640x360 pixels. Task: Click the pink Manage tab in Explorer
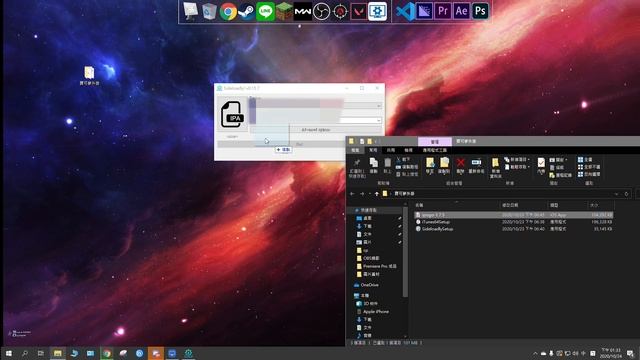tap(435, 141)
